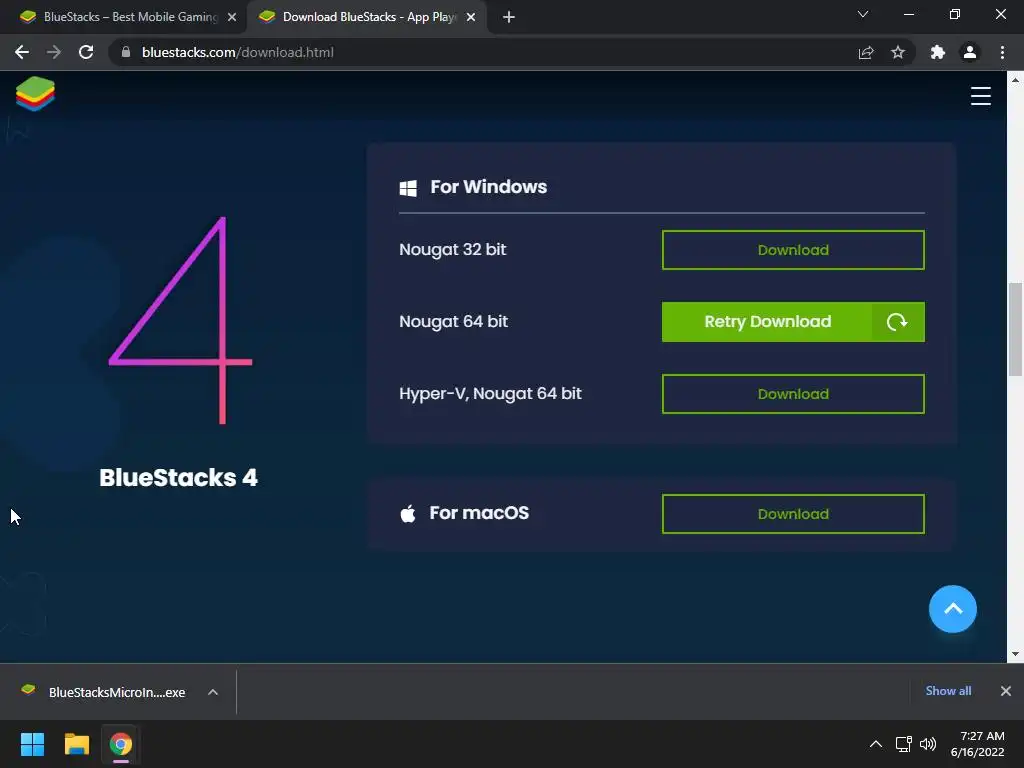Open a new tab with the plus button
This screenshot has height=768, width=1024.
(x=509, y=17)
